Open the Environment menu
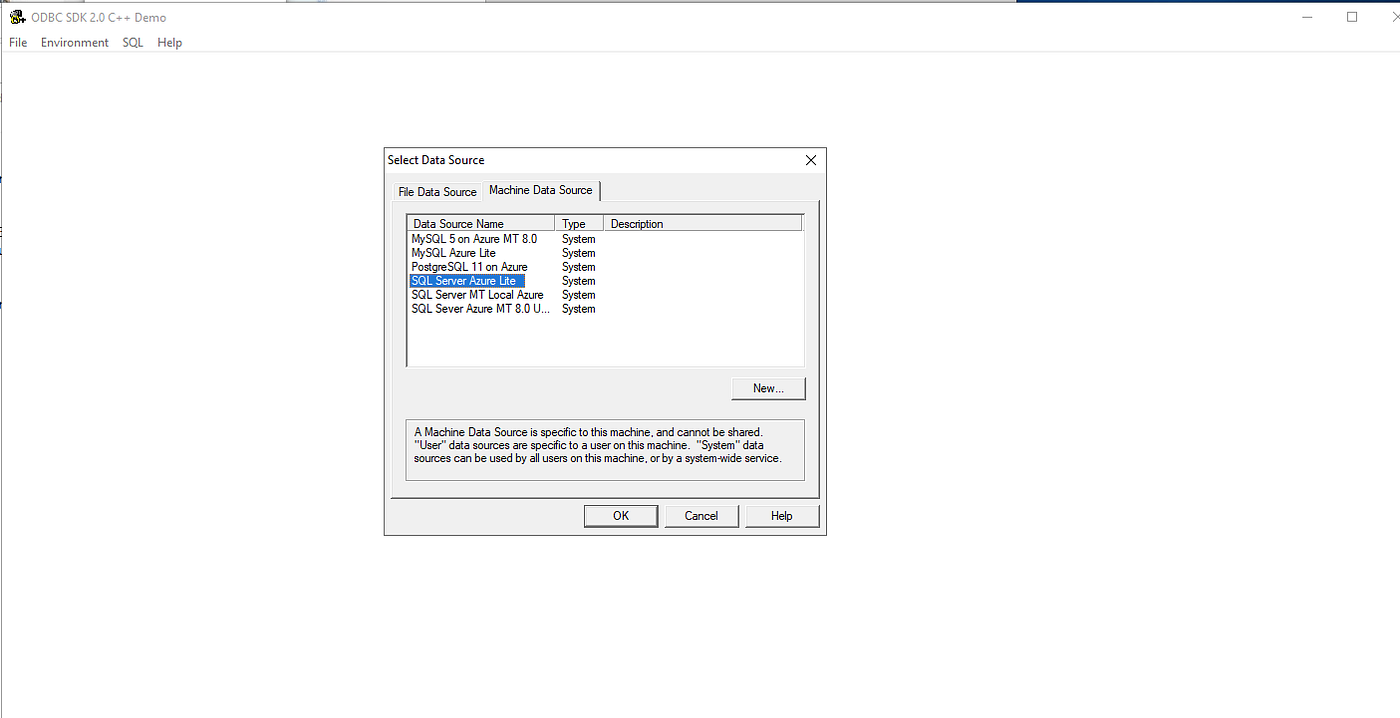Viewport: 1400px width, 718px height. (x=75, y=42)
